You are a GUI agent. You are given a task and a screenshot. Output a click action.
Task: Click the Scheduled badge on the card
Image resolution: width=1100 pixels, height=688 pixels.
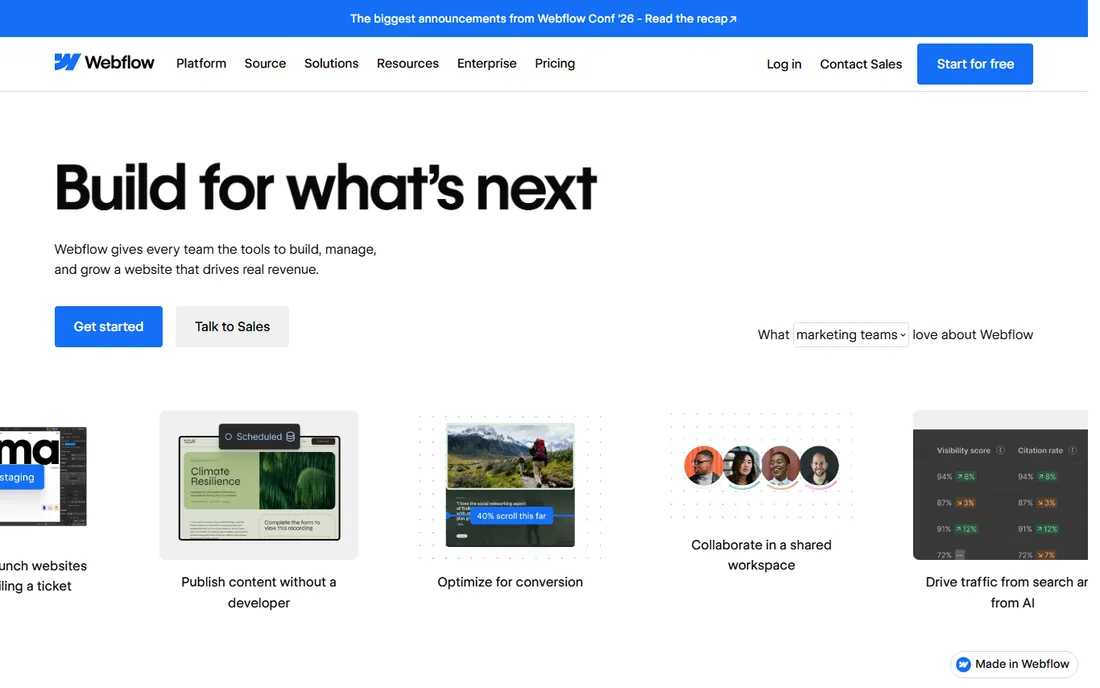click(260, 436)
